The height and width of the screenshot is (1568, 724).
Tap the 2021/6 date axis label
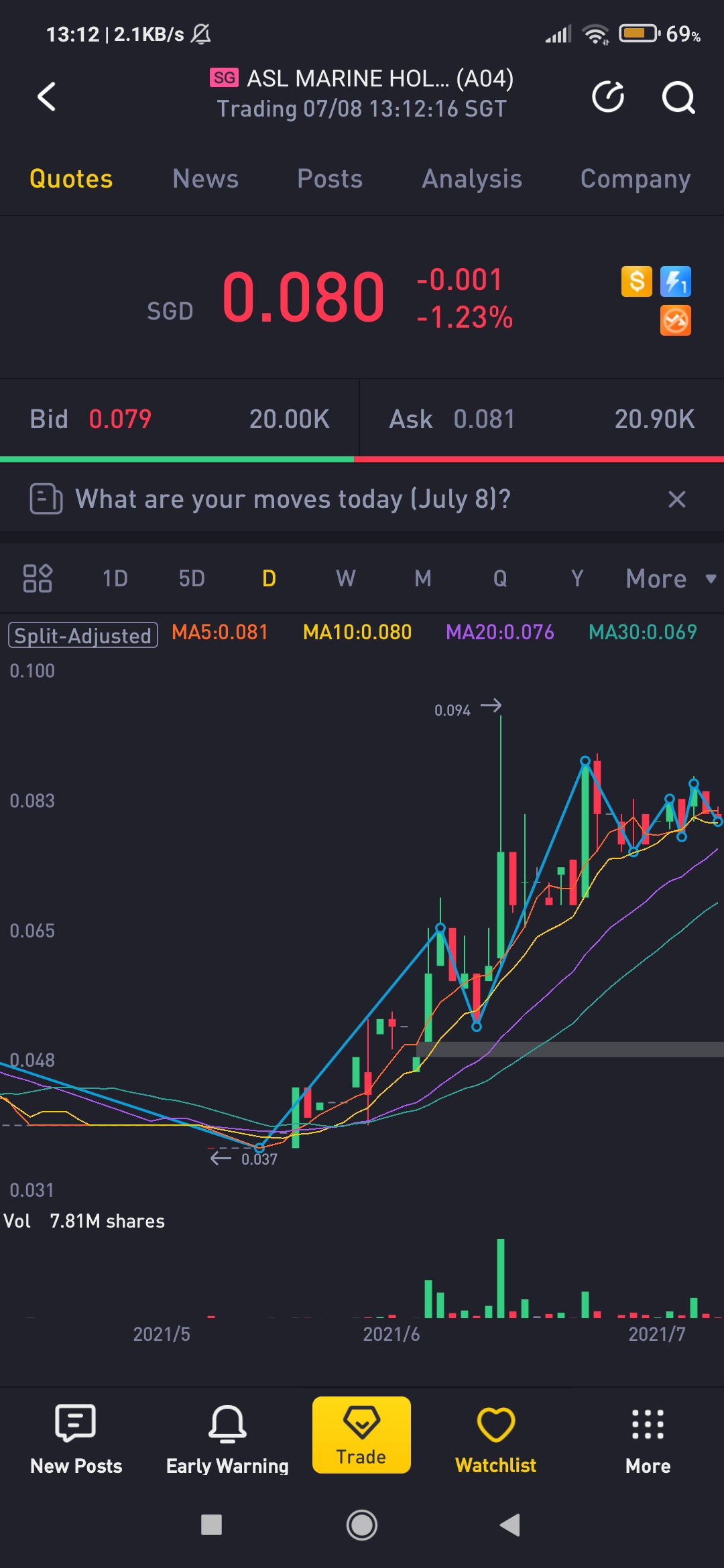click(391, 1334)
